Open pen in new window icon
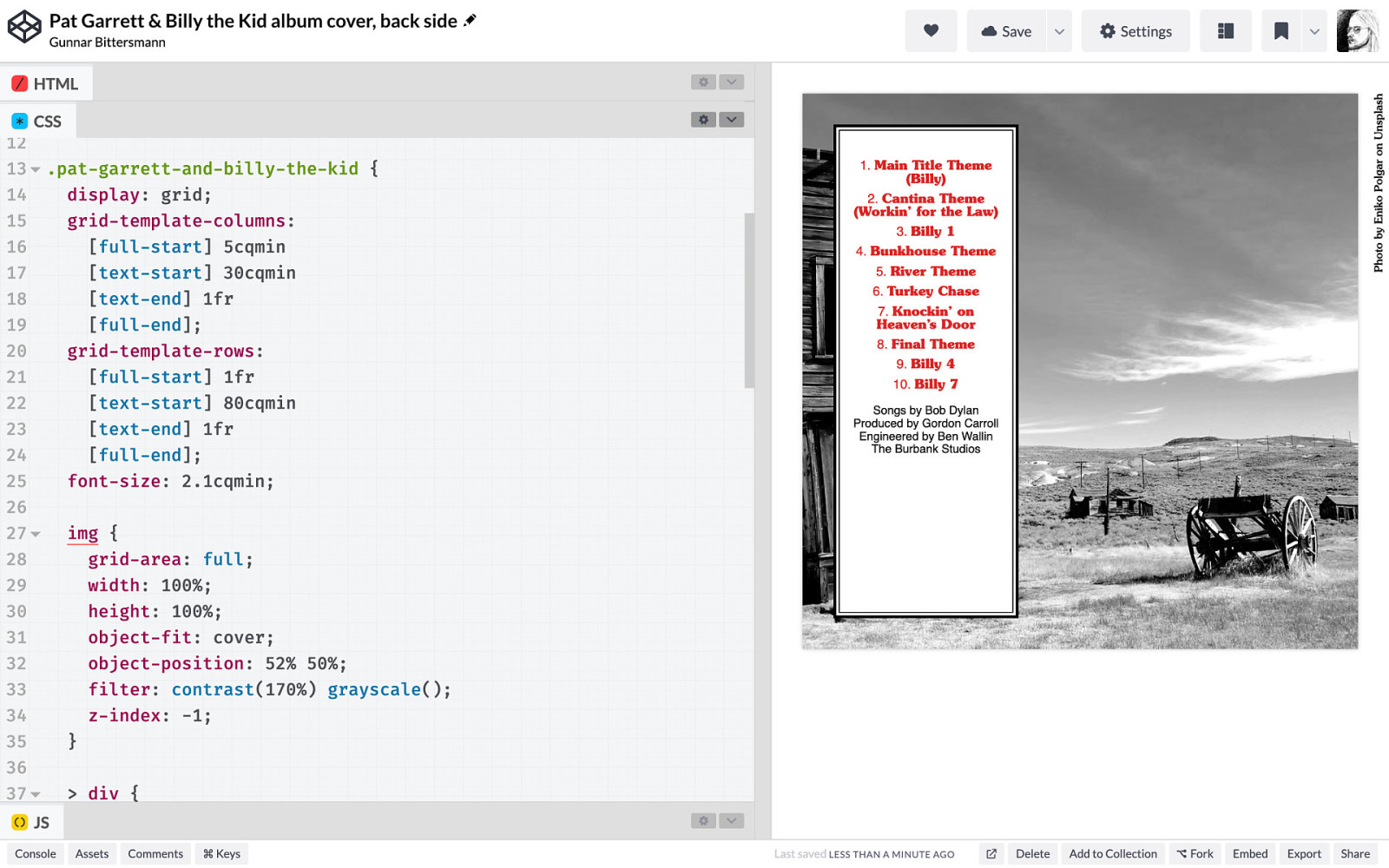Image resolution: width=1389 pixels, height=868 pixels. (x=991, y=854)
